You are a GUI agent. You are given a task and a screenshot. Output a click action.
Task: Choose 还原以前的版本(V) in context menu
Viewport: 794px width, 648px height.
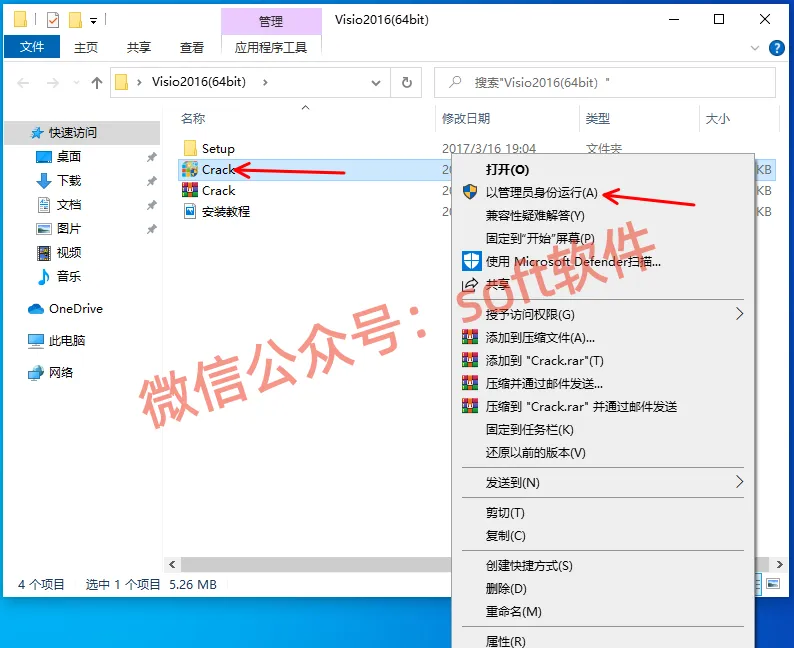[535, 453]
